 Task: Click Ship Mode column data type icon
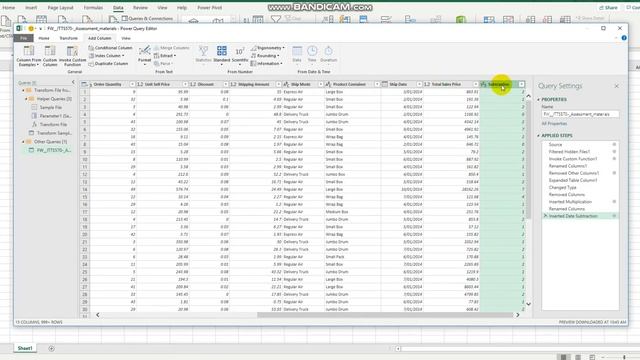pos(286,84)
